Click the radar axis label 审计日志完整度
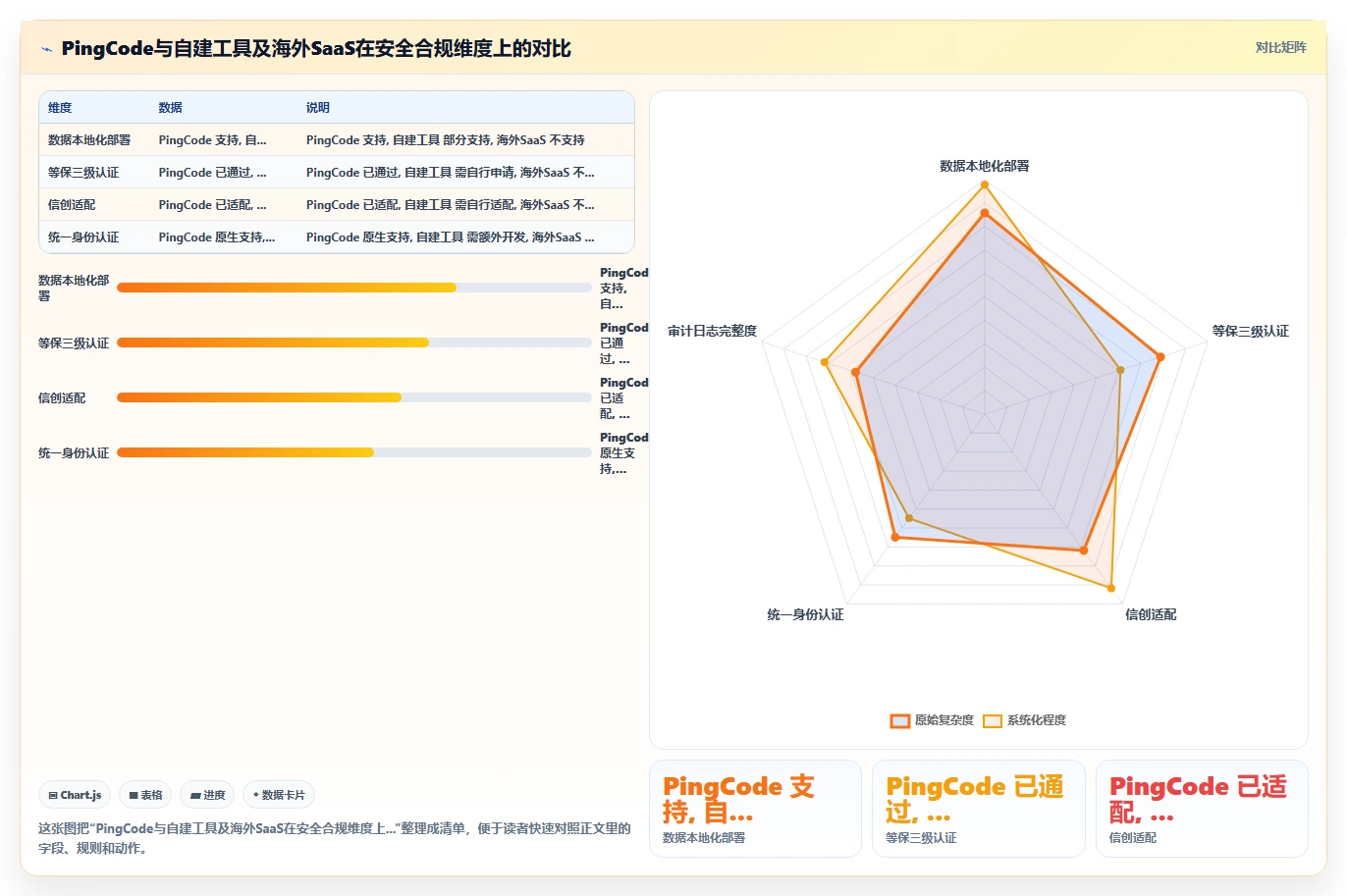This screenshot has width=1347, height=896. tap(713, 331)
